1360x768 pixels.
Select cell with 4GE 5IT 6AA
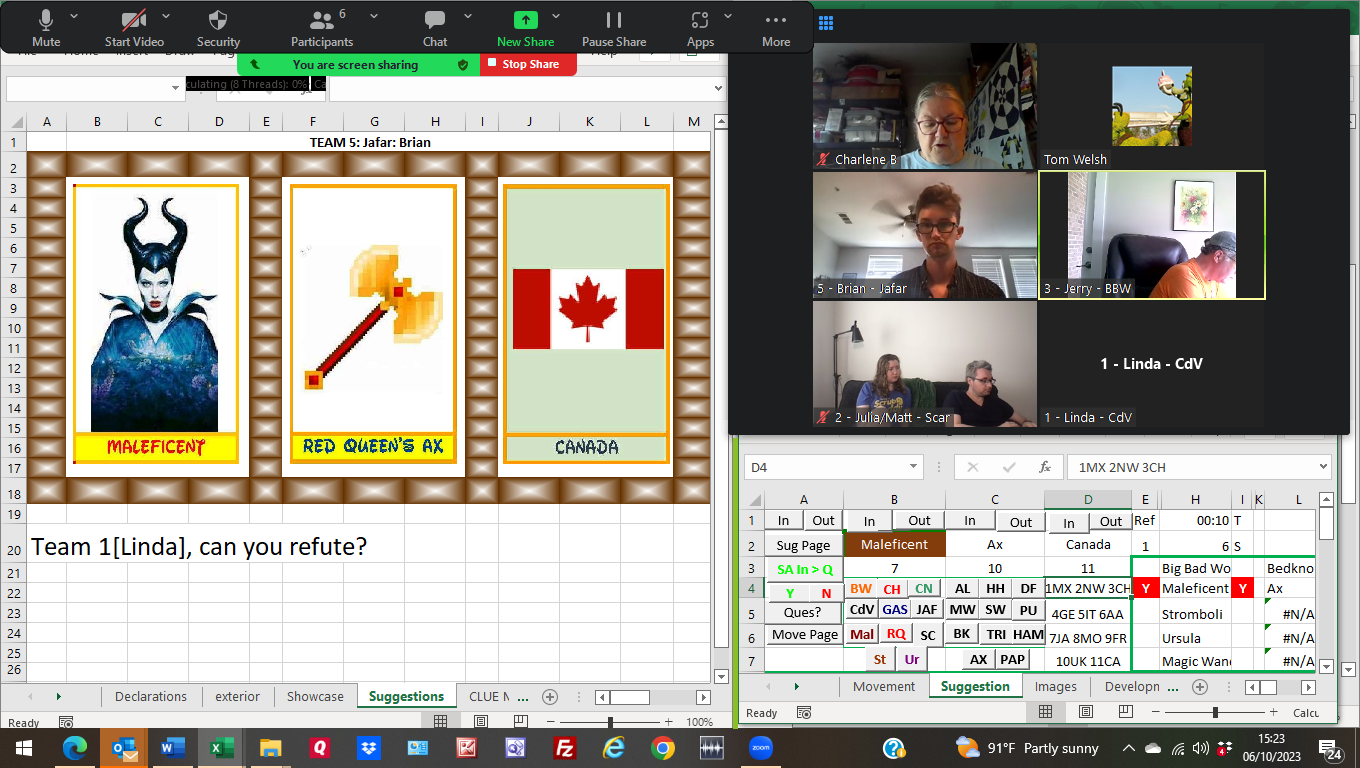click(1087, 614)
